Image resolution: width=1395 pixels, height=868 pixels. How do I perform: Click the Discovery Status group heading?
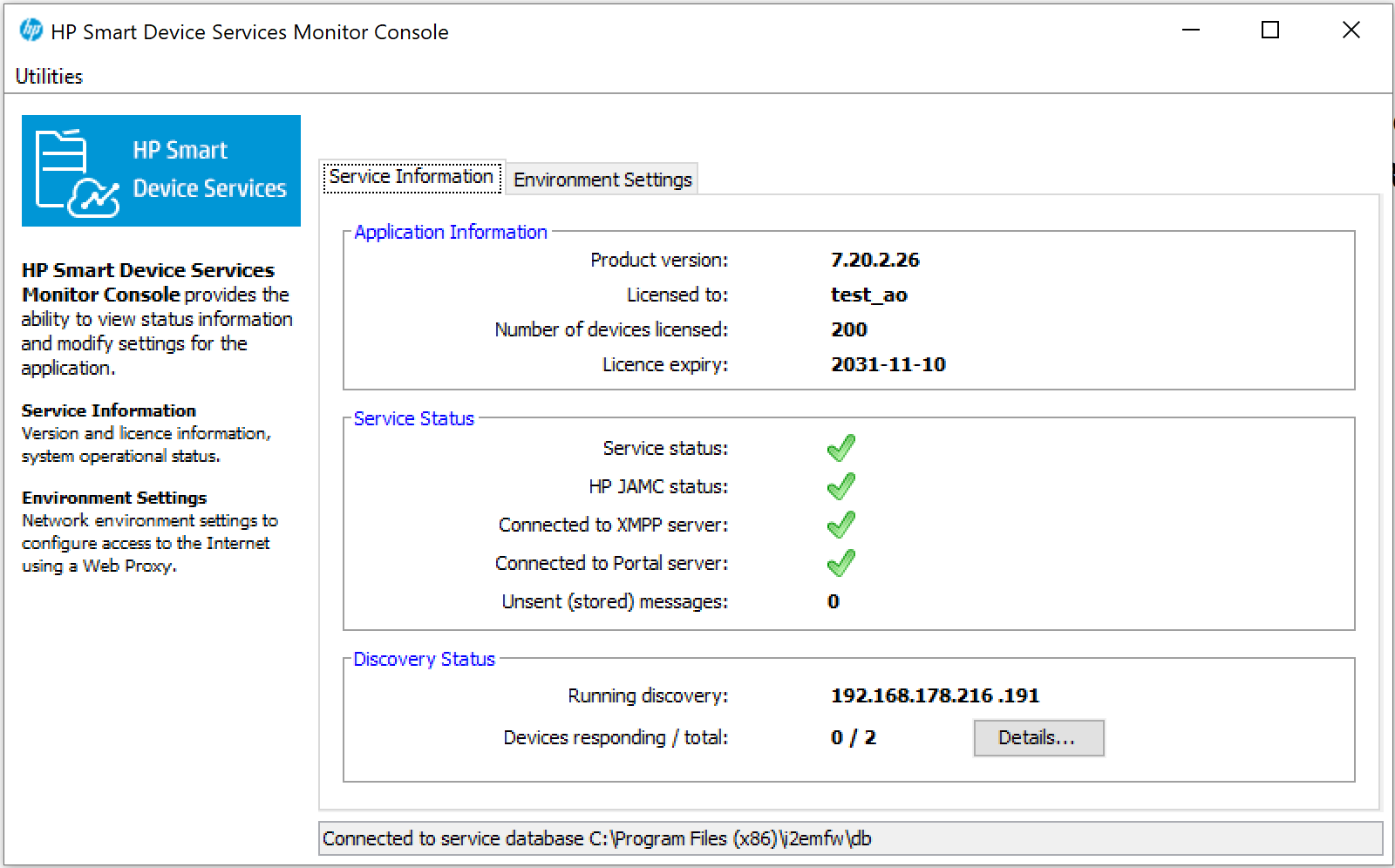pyautogui.click(x=424, y=660)
